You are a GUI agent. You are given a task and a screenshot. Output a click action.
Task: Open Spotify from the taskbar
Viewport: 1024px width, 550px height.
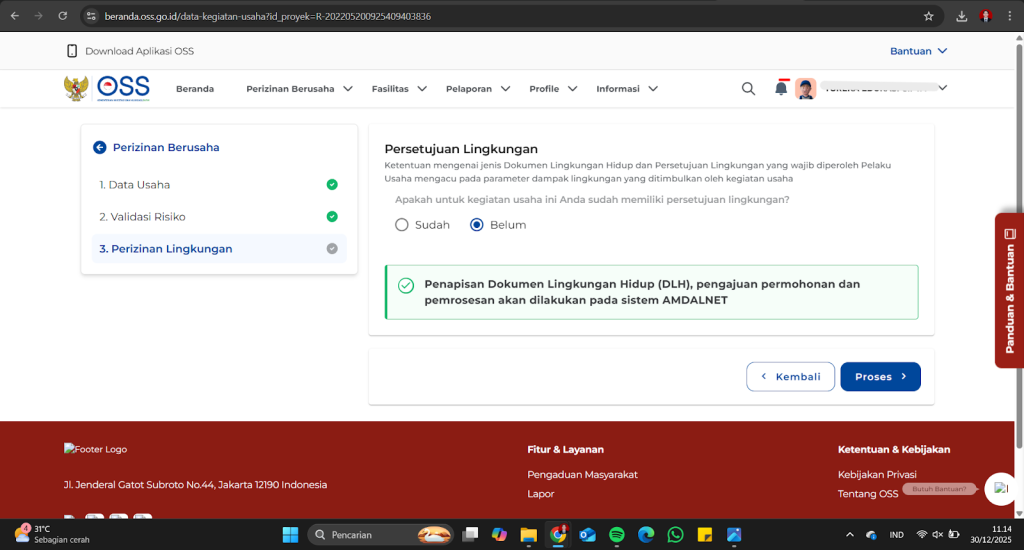pos(616,535)
